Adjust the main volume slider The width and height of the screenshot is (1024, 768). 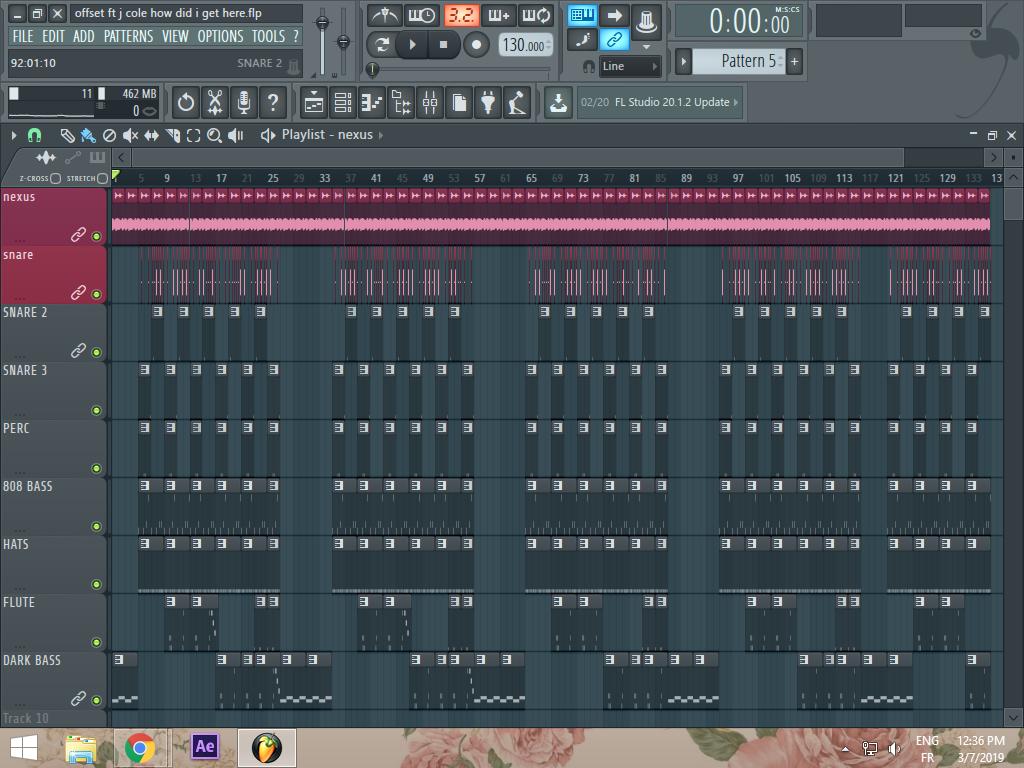(x=322, y=41)
